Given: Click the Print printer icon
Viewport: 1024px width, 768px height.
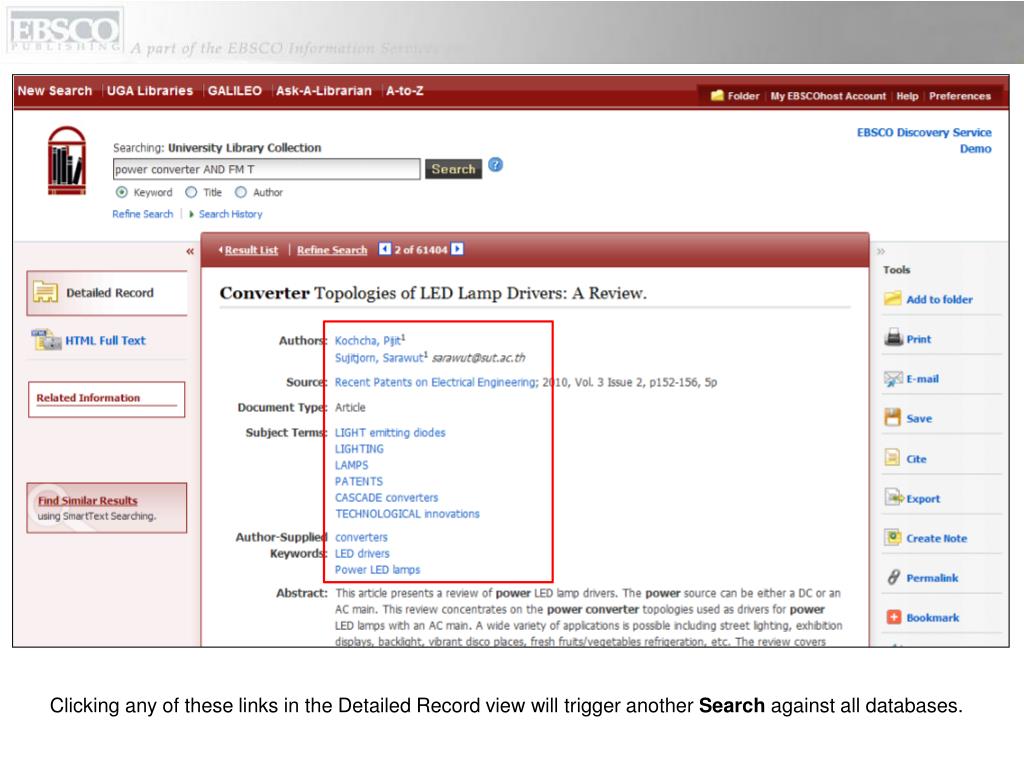Looking at the screenshot, I should coord(893,338).
